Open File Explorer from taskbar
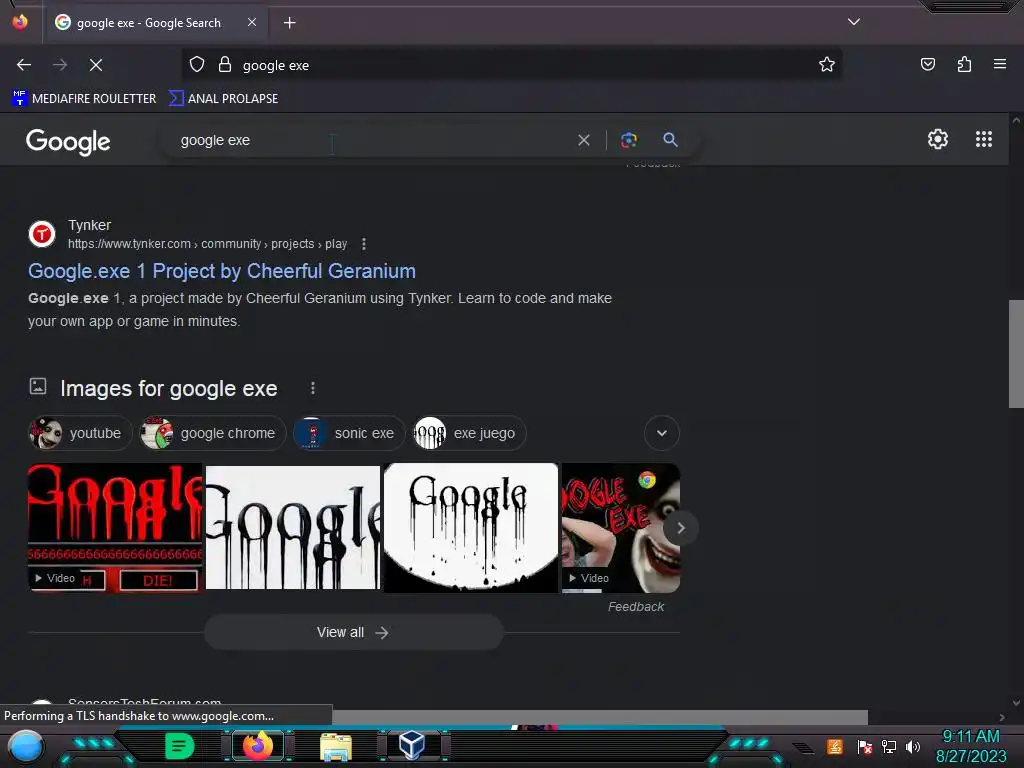The height and width of the screenshot is (768, 1024). click(x=336, y=747)
